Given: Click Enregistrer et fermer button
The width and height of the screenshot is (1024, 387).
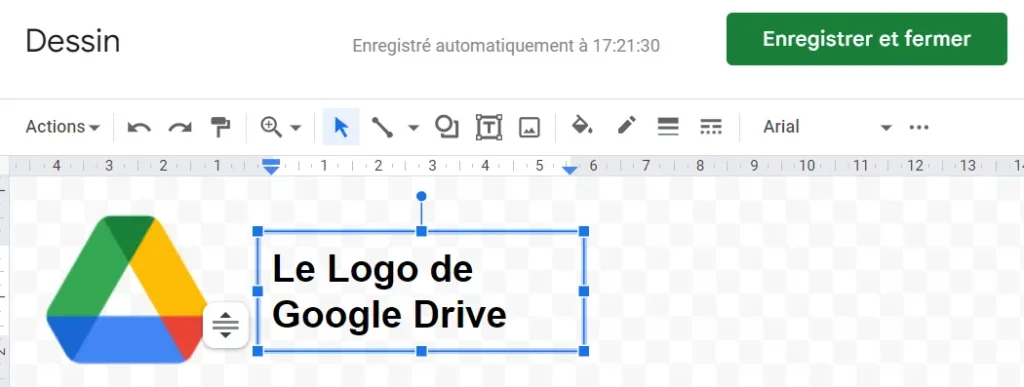Looking at the screenshot, I should point(867,39).
